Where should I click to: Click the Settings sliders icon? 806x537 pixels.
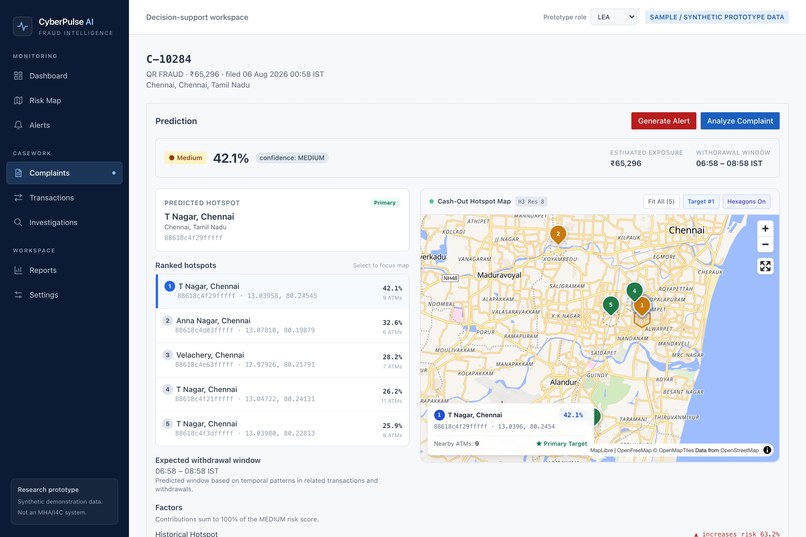point(18,295)
